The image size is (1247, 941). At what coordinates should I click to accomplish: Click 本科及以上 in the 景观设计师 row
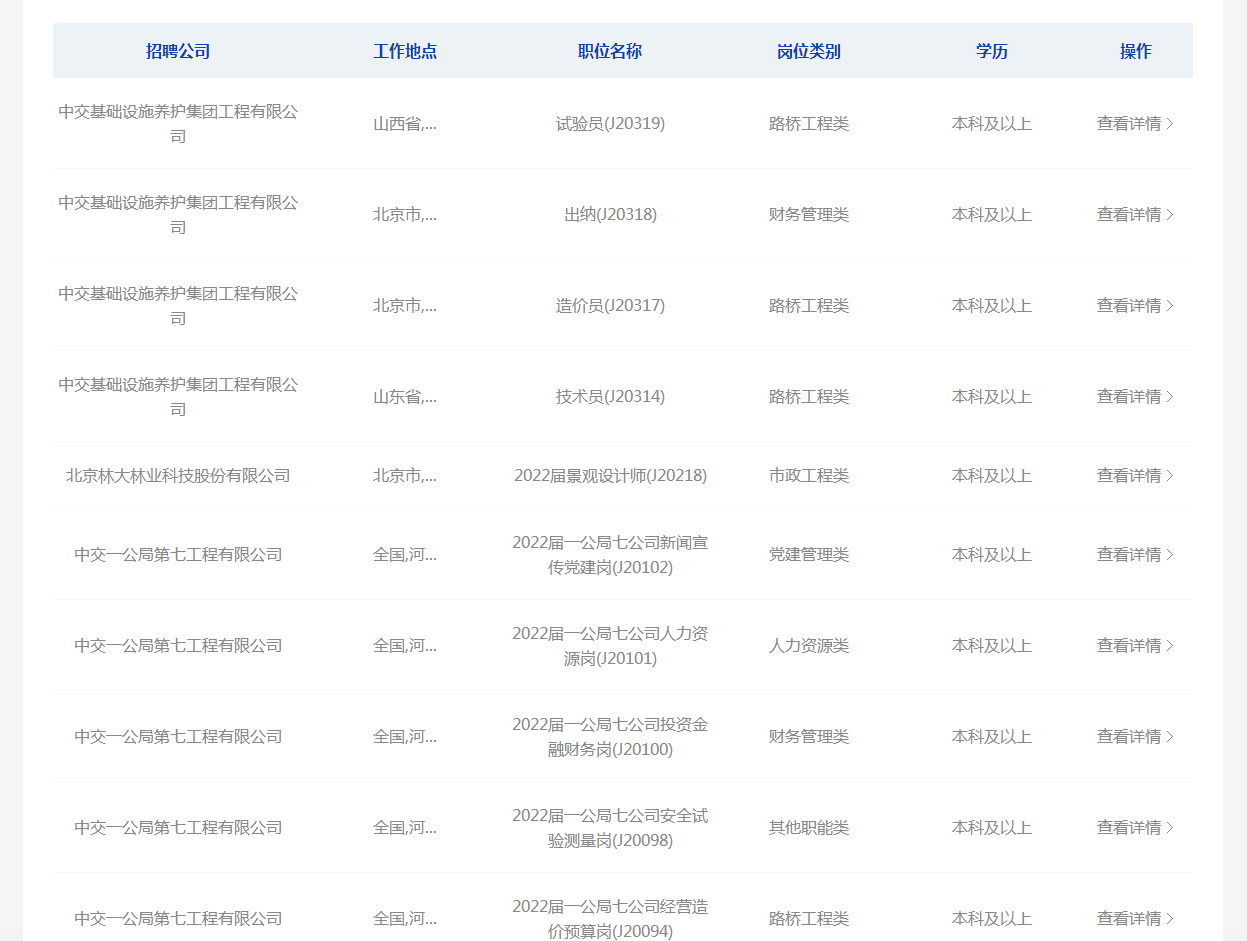click(992, 476)
